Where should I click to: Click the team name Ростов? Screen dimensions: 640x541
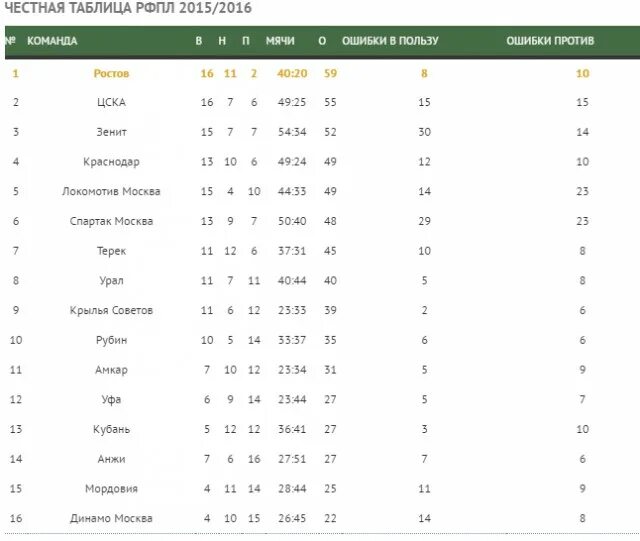click(111, 73)
